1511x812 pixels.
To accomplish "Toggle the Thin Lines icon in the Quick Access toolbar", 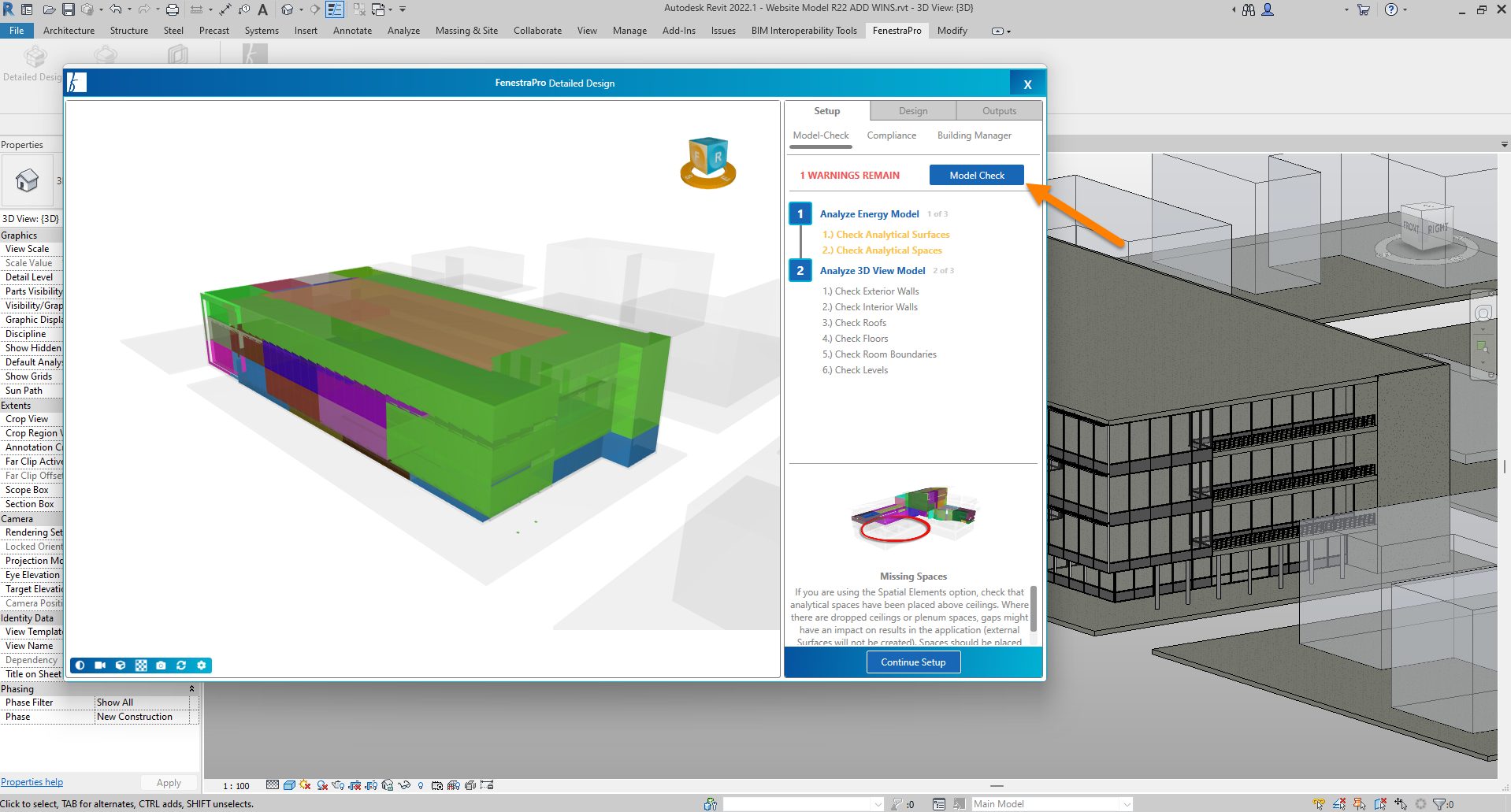I will point(335,9).
